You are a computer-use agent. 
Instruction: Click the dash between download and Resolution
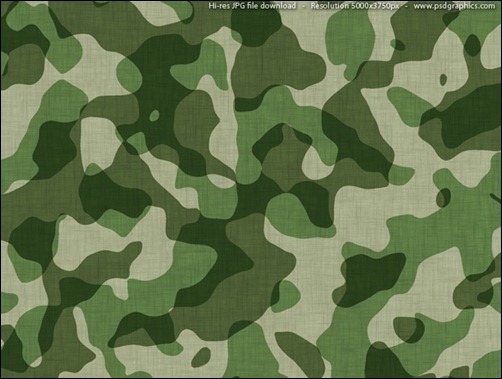pos(303,6)
